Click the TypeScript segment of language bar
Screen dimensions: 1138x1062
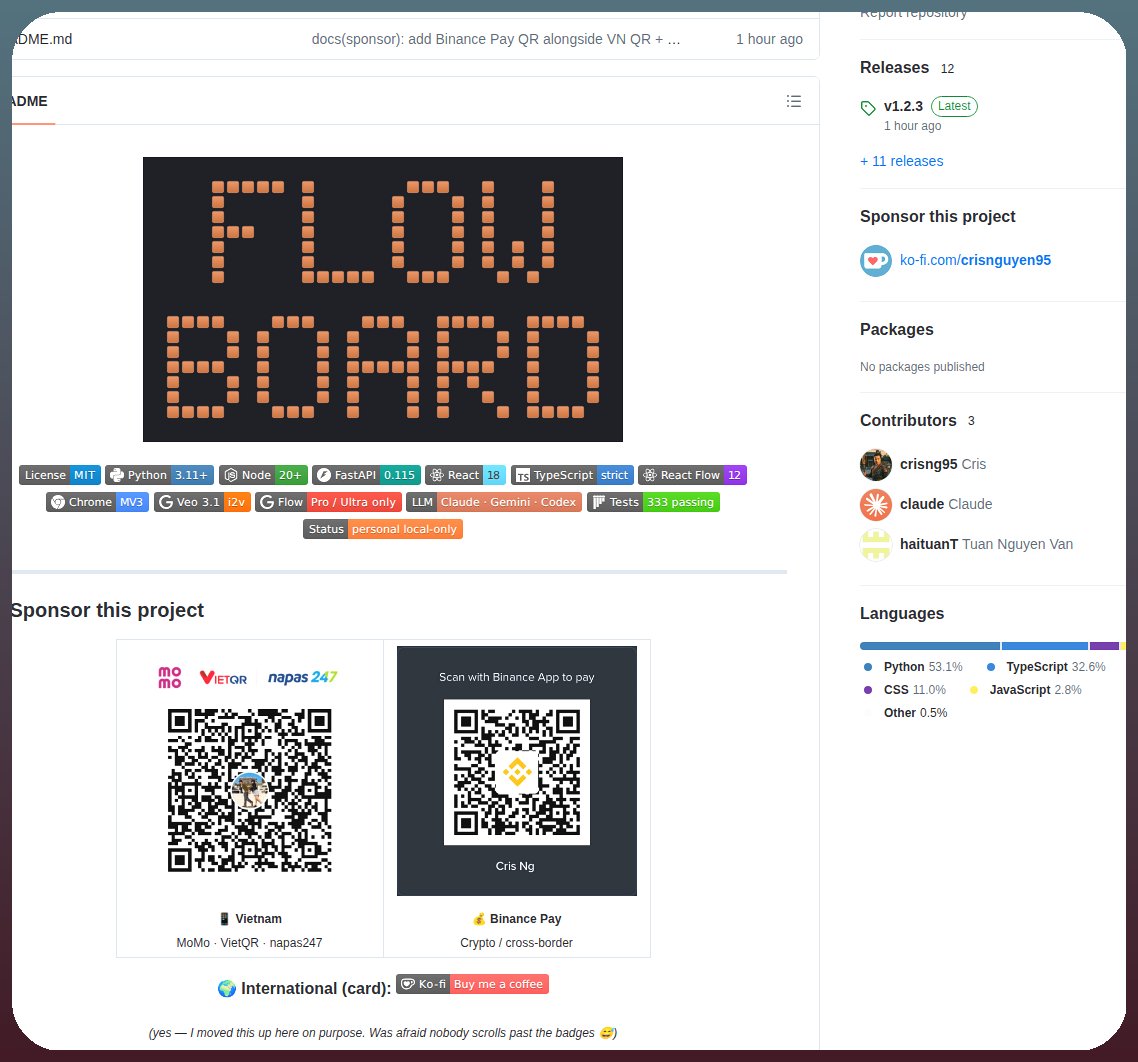[1044, 646]
